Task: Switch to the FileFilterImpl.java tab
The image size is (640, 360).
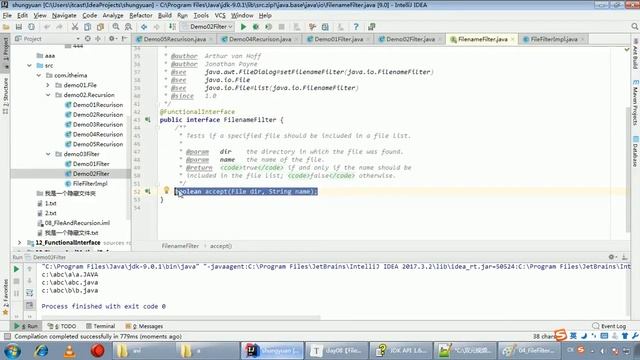Action: click(x=553, y=39)
